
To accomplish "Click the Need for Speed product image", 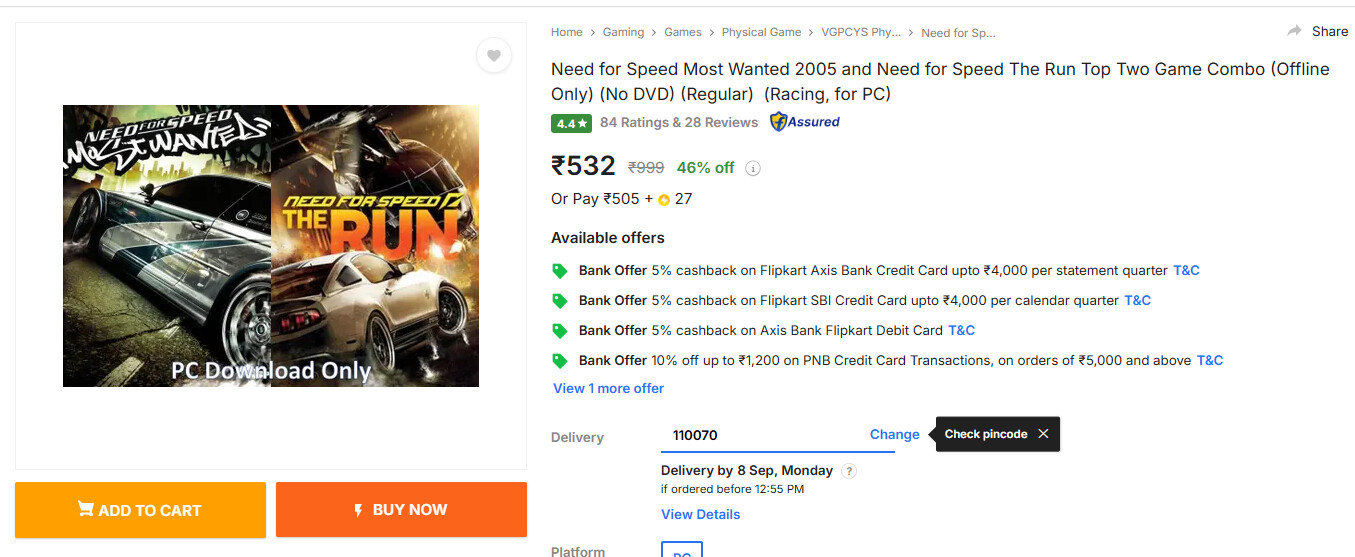I will click(271, 246).
